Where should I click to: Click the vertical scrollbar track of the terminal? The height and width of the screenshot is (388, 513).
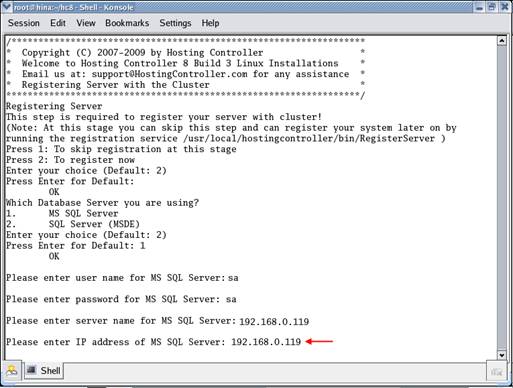click(502, 198)
